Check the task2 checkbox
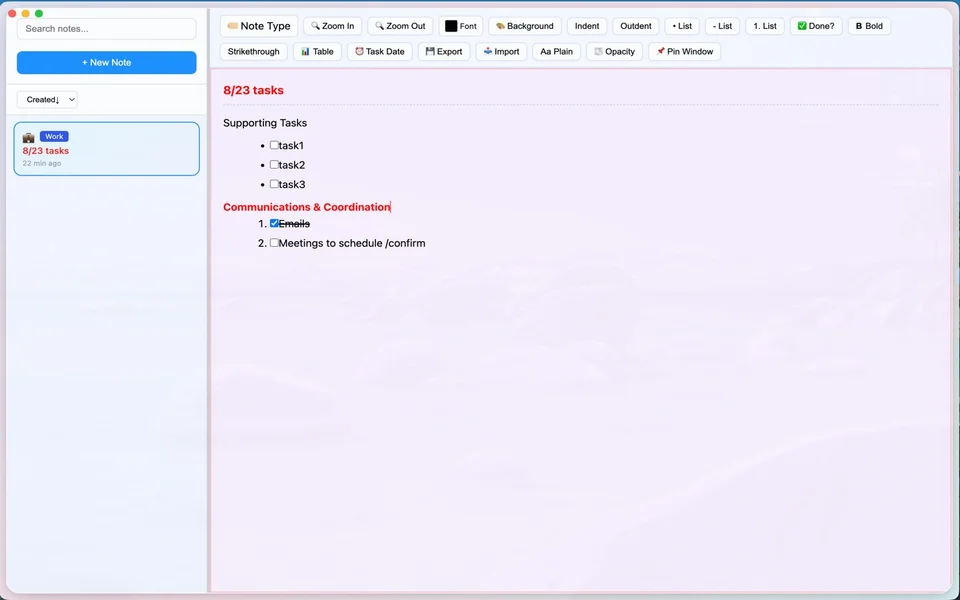960x600 pixels. pos(274,165)
